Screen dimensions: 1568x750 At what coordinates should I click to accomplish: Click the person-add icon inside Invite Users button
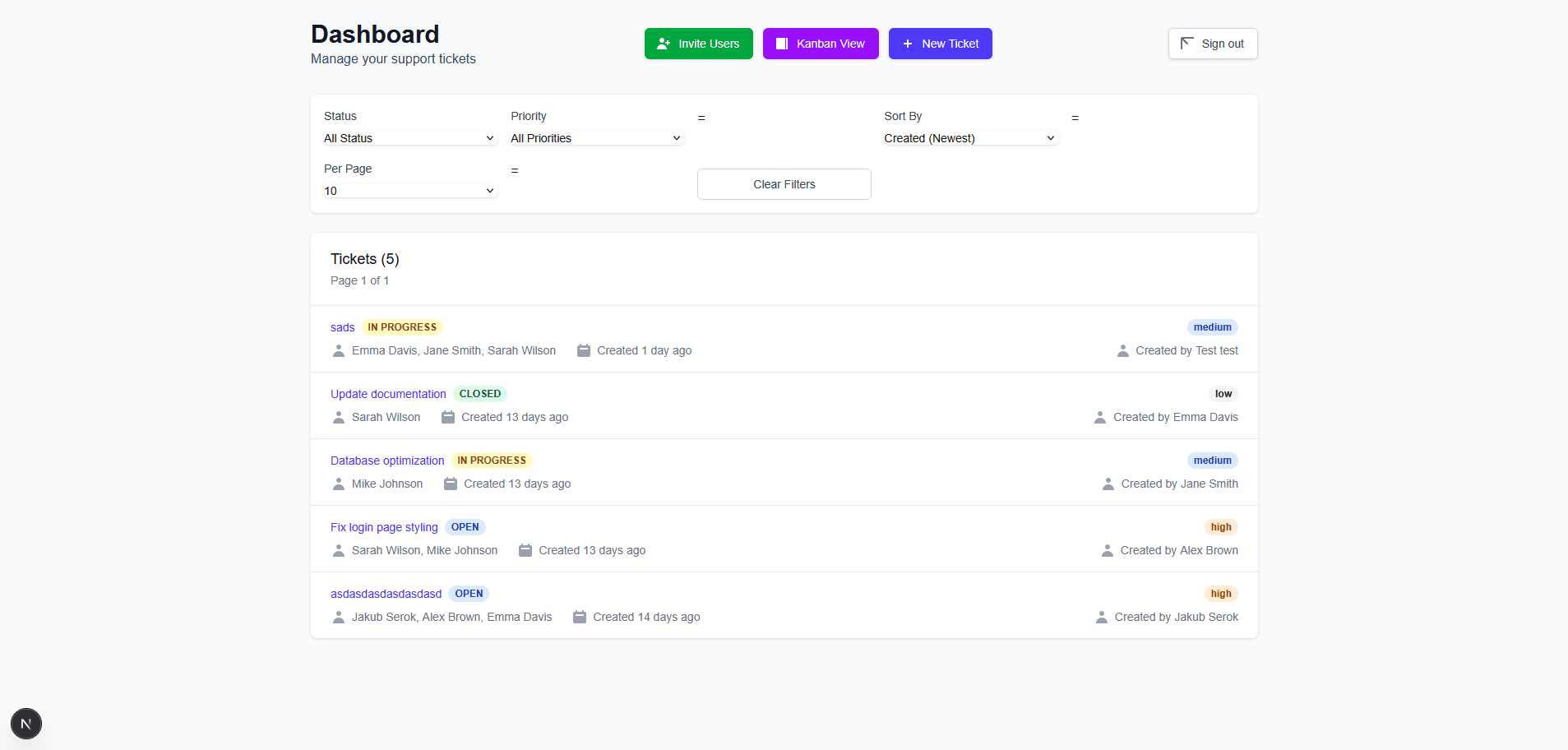click(664, 44)
